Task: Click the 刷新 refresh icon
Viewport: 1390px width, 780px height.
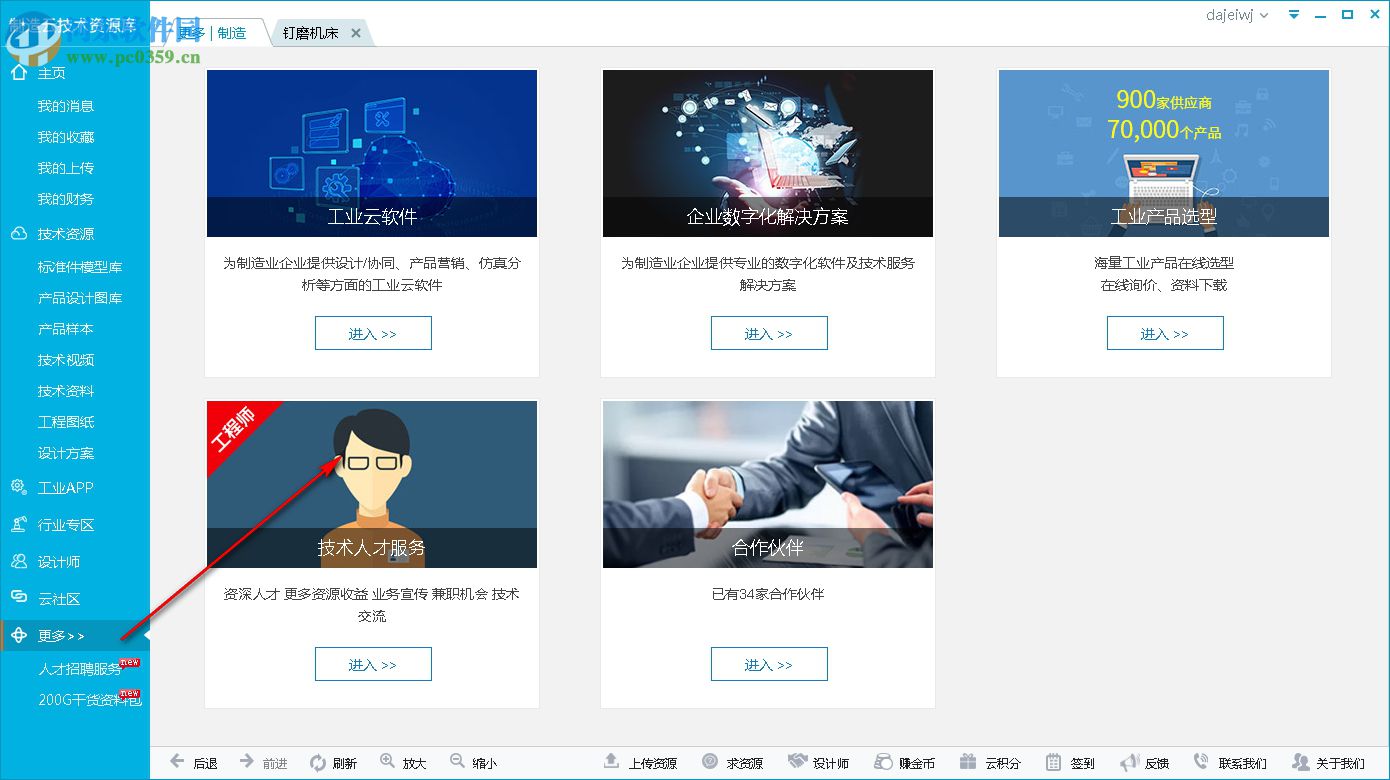Action: pyautogui.click(x=335, y=761)
